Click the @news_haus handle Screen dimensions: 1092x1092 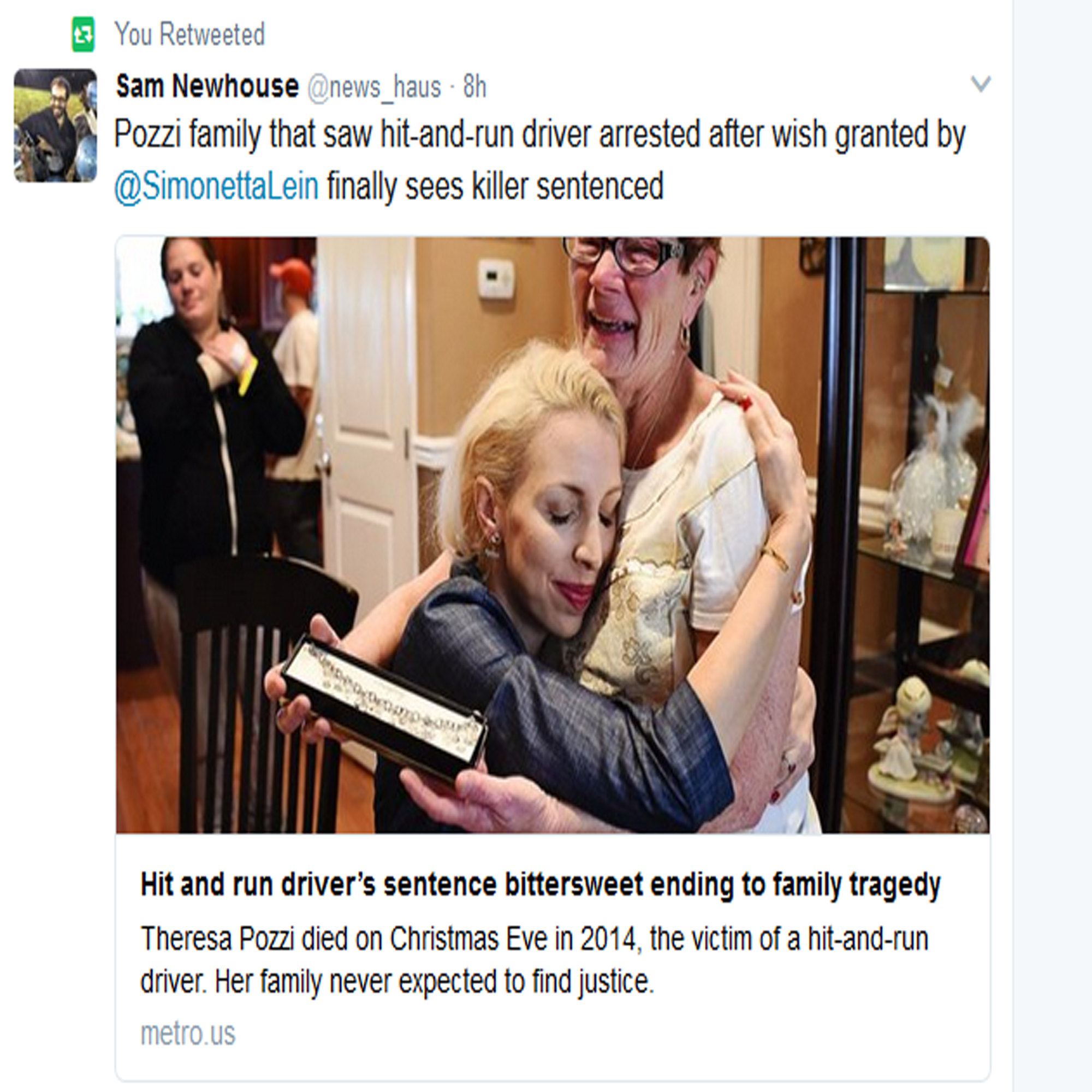pos(374,87)
